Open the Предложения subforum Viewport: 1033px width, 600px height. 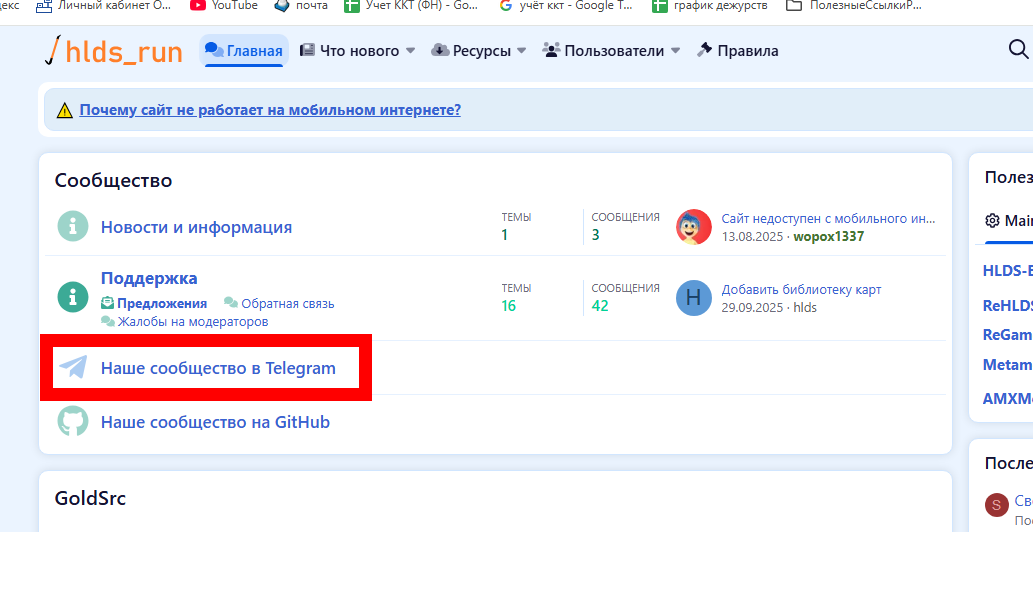[161, 303]
